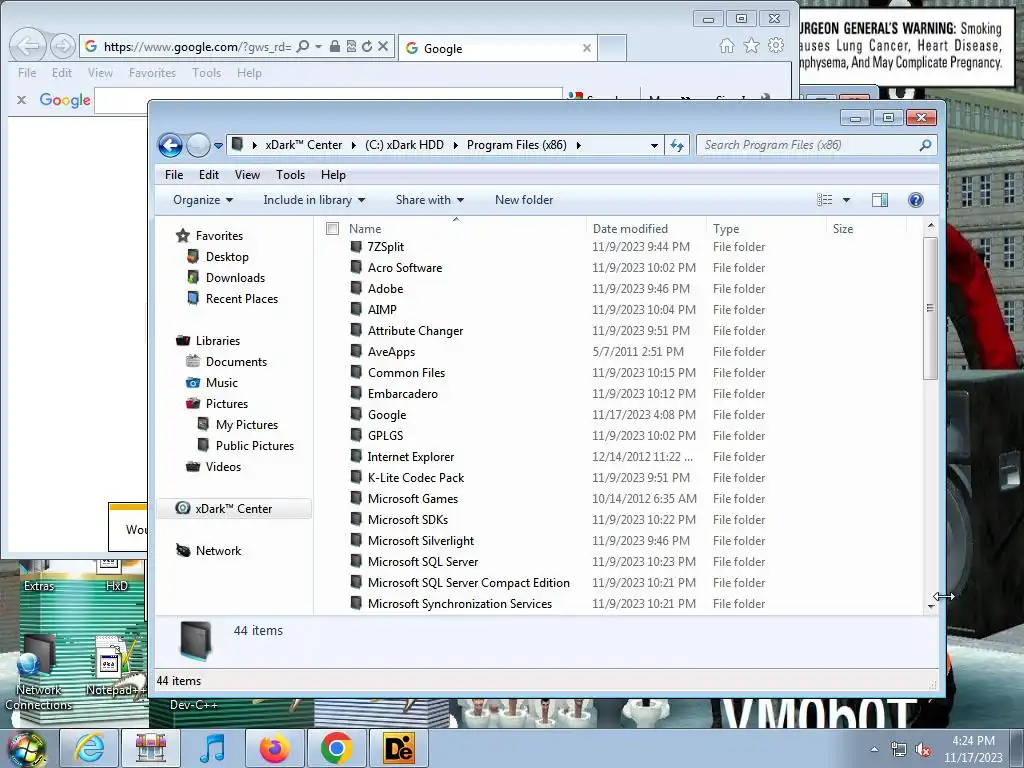
Task: Open Internet Explorer Home icon
Action: pos(726,46)
